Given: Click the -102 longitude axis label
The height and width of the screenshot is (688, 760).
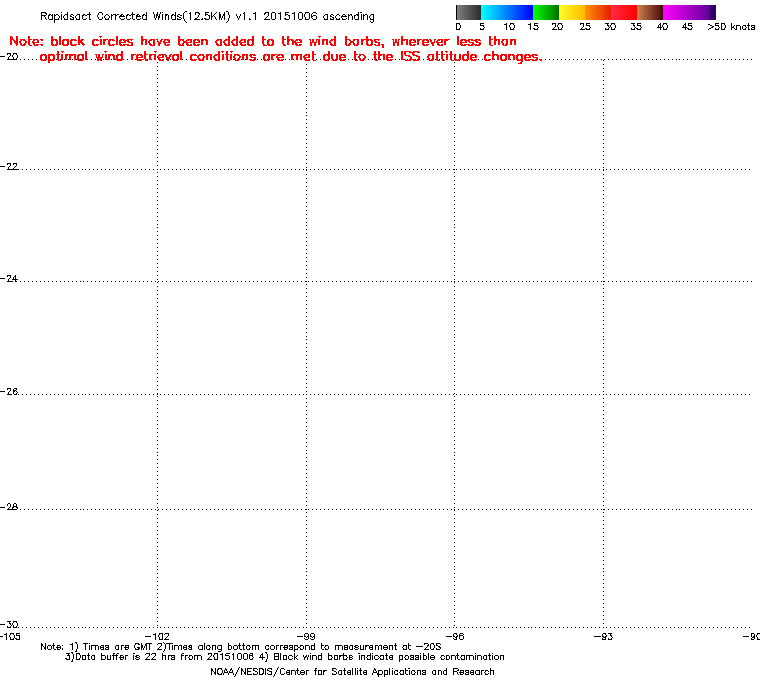Looking at the screenshot, I should tap(158, 637).
